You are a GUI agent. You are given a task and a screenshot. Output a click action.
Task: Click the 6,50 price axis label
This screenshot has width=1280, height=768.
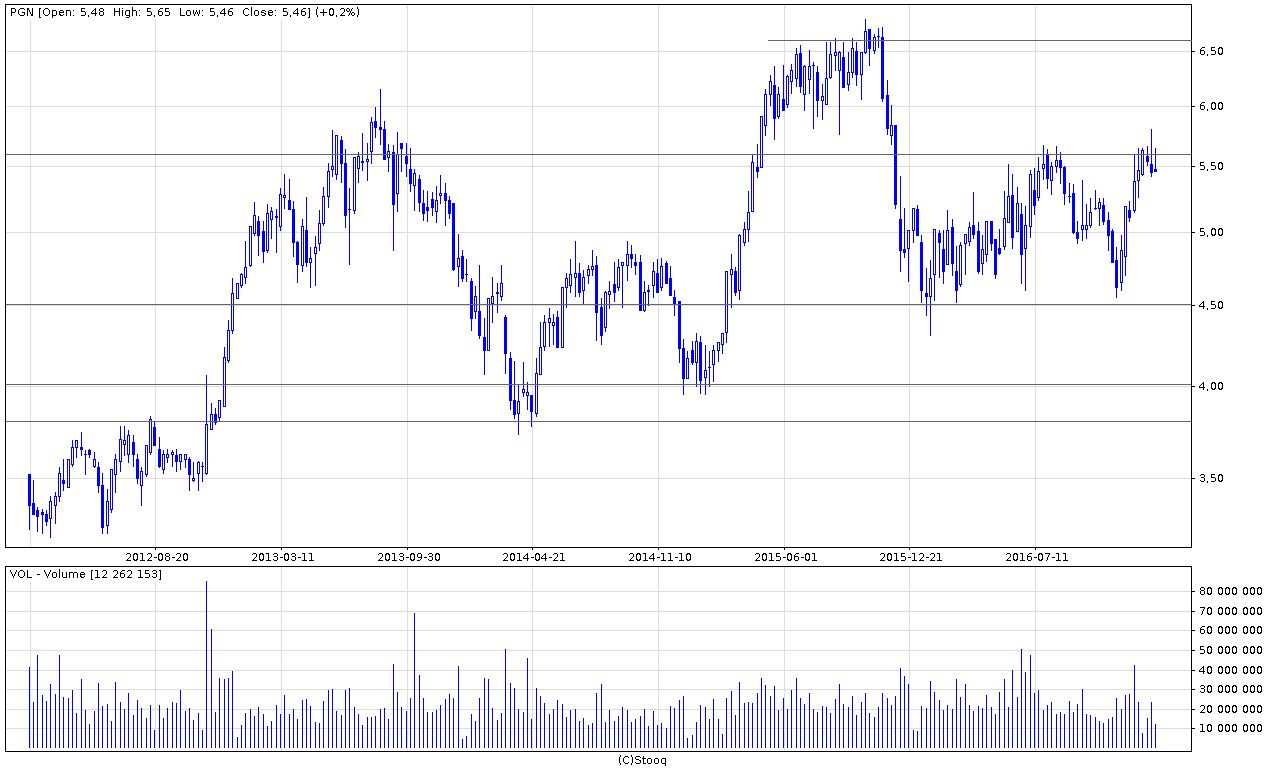1211,51
